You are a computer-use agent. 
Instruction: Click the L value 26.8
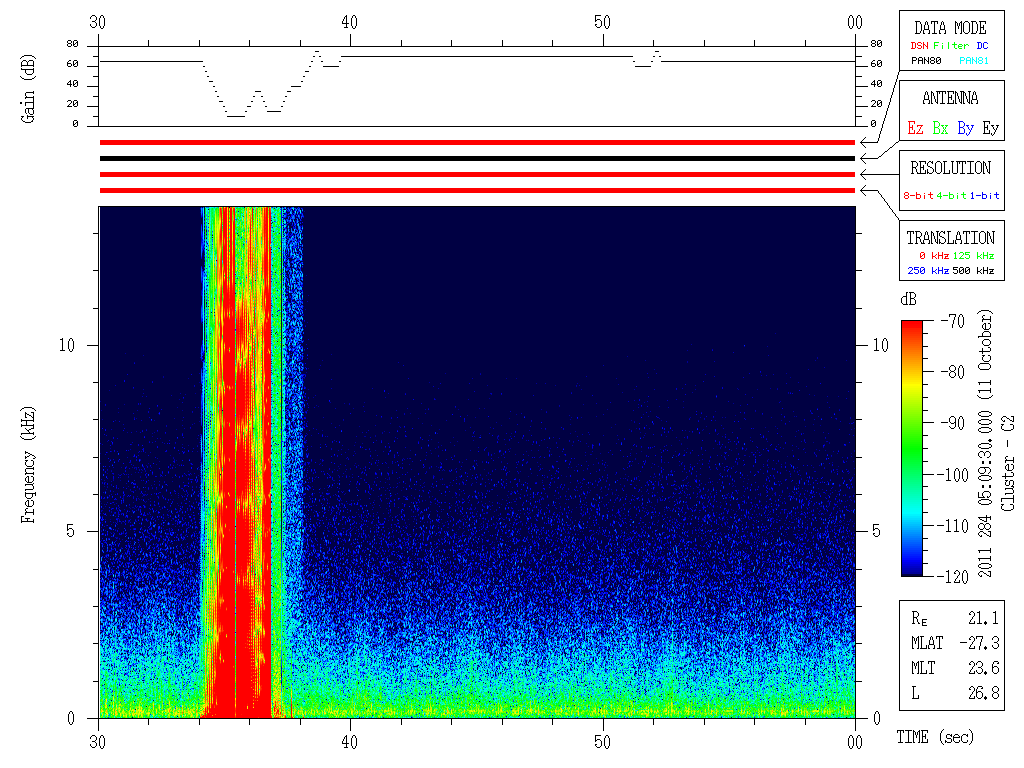click(x=984, y=692)
